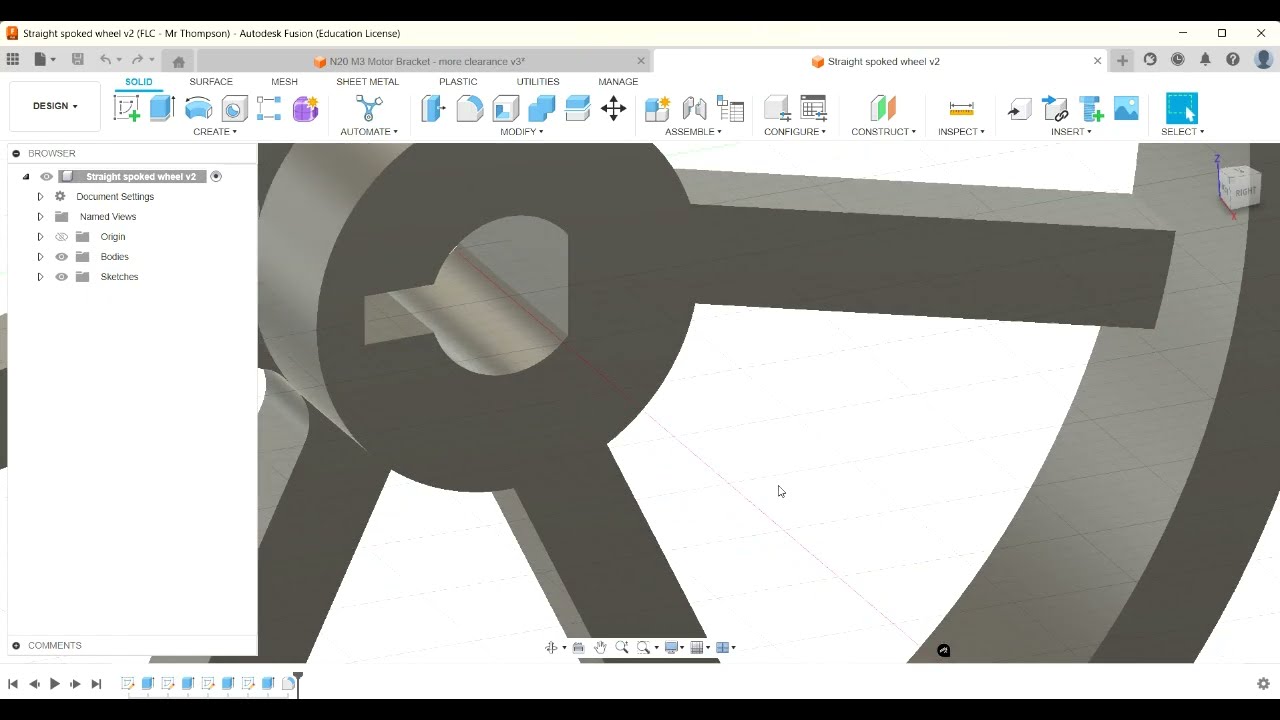Switch to the UTILITIES tab
Viewport: 1280px width, 720px height.
(x=538, y=82)
